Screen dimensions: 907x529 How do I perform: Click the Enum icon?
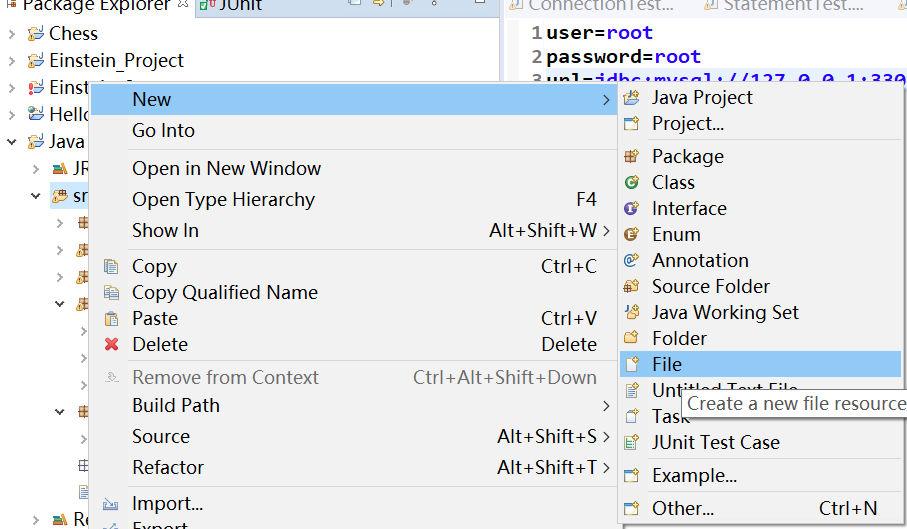click(x=632, y=234)
